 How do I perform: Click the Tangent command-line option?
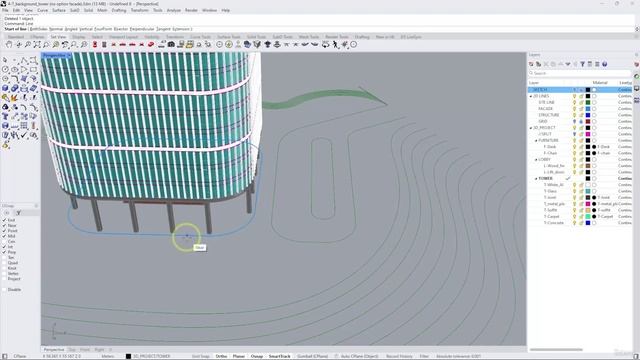pos(163,29)
